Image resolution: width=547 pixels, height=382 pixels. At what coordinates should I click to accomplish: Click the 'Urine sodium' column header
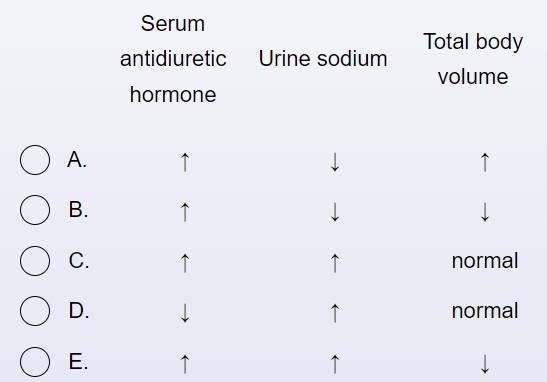pos(323,59)
